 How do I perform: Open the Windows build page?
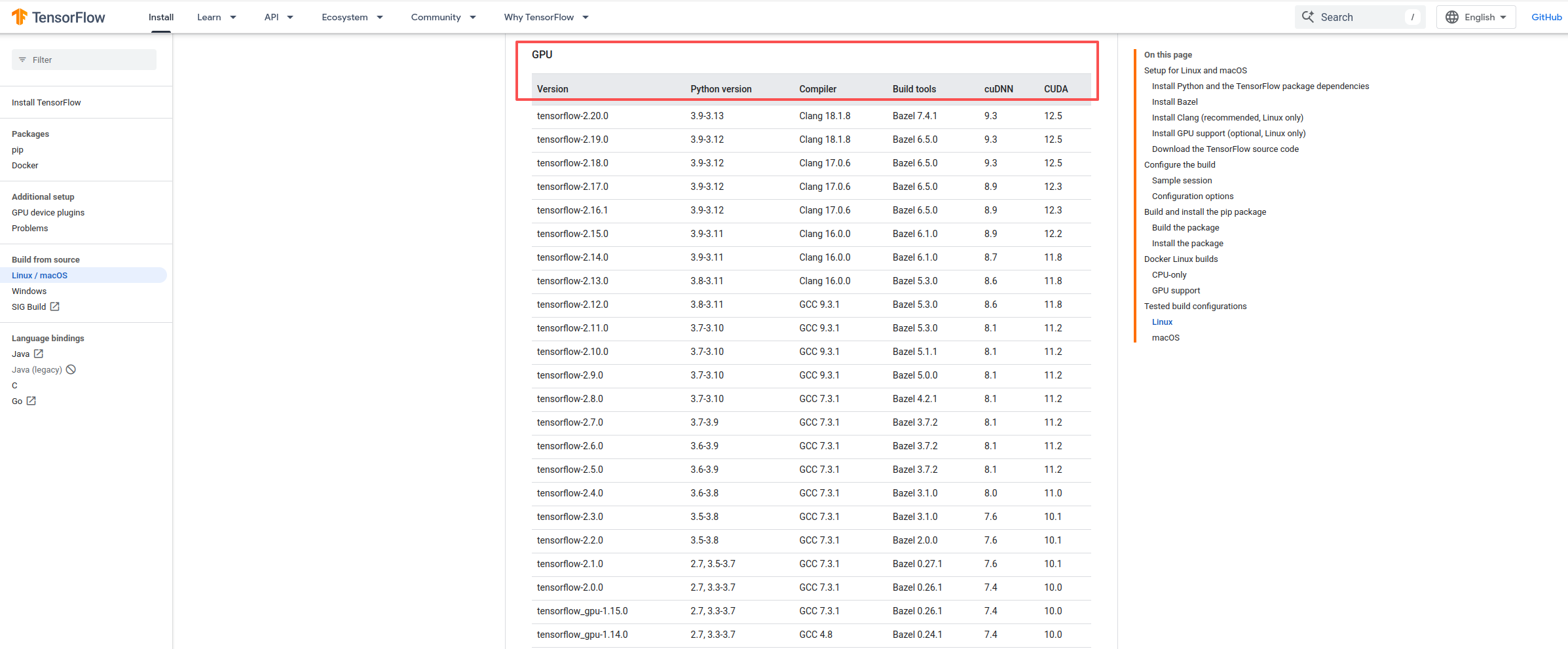click(x=29, y=291)
